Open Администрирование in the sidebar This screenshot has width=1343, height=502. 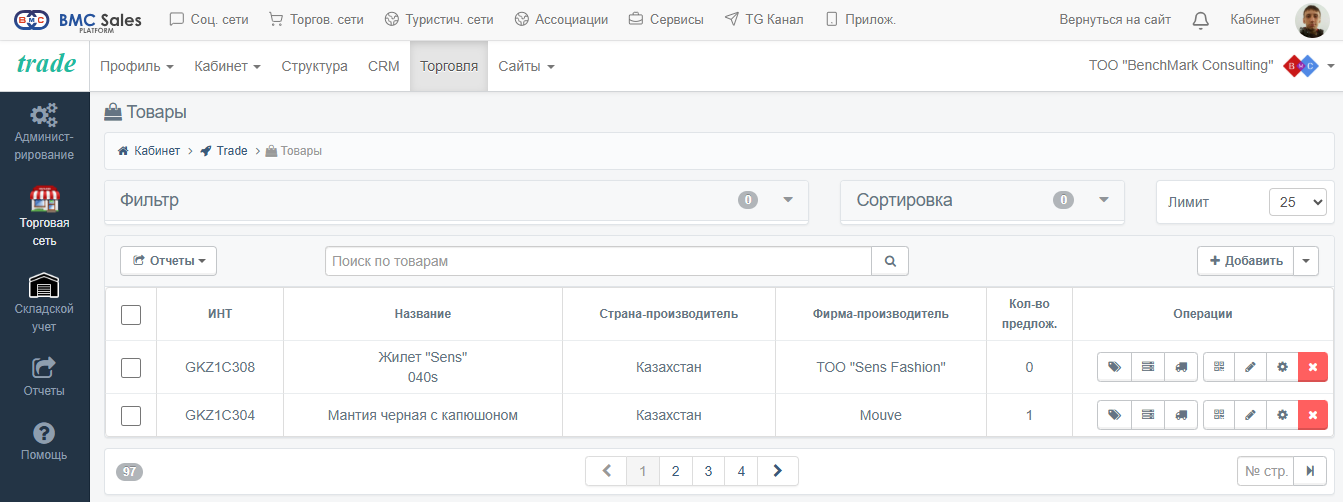click(x=44, y=131)
